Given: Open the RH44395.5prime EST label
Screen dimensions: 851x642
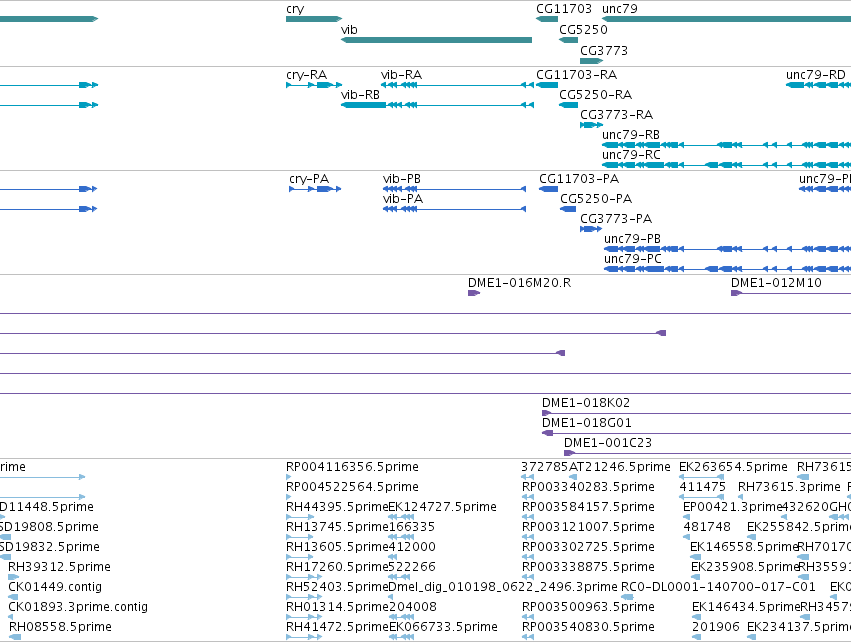Looking at the screenshot, I should pos(337,507).
